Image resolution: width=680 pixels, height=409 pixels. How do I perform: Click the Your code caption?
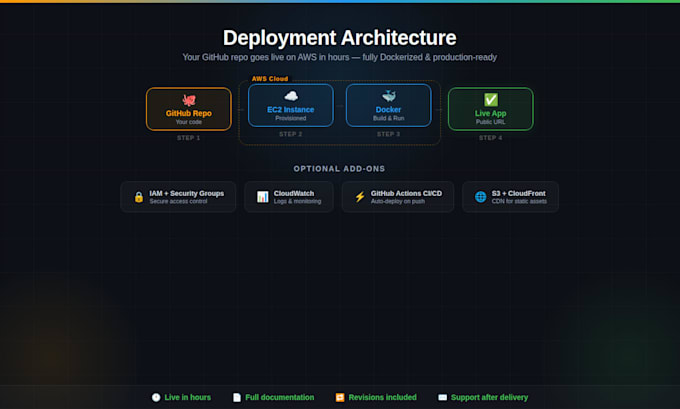point(189,122)
